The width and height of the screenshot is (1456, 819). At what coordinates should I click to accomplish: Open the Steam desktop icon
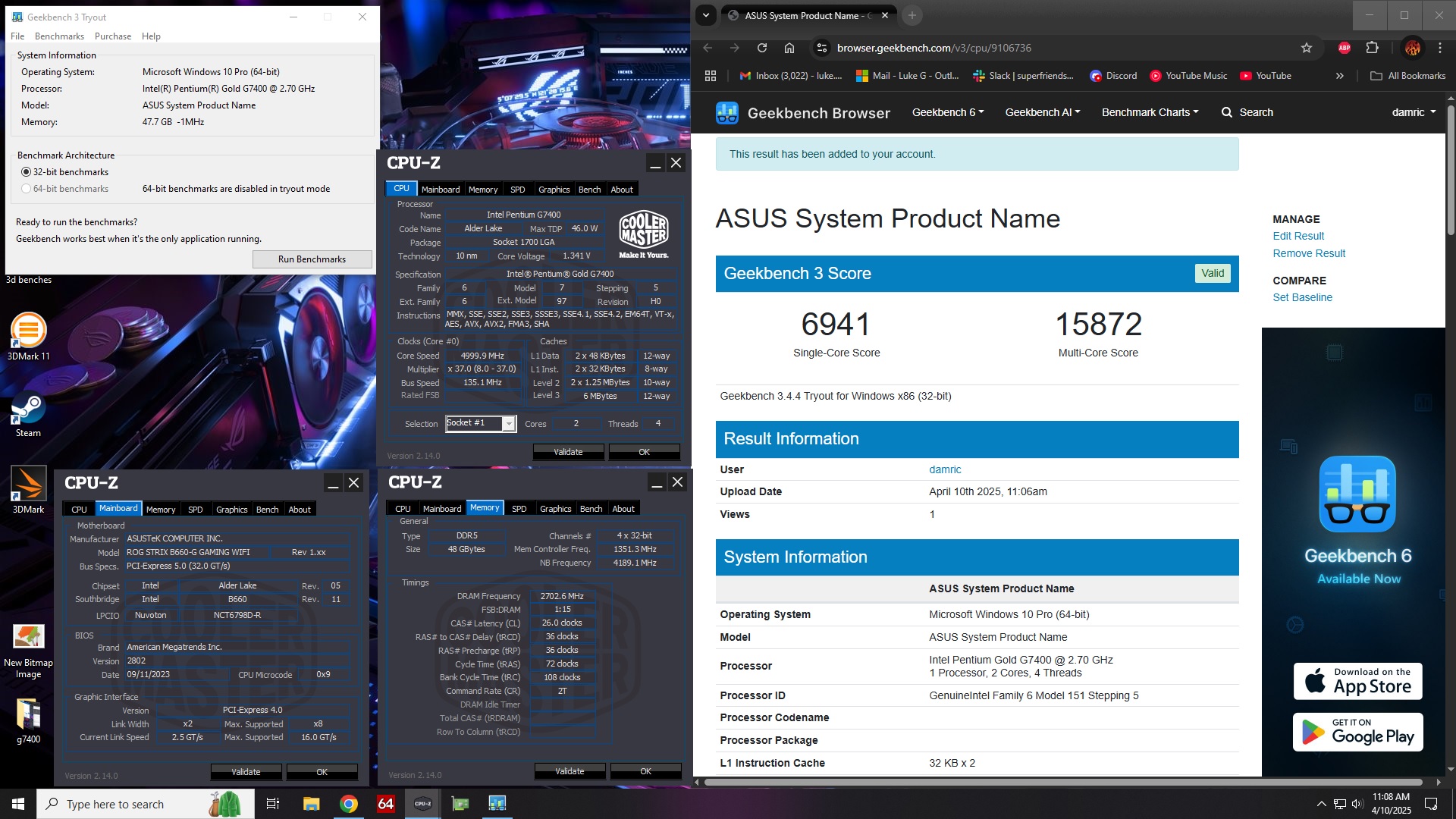(28, 415)
